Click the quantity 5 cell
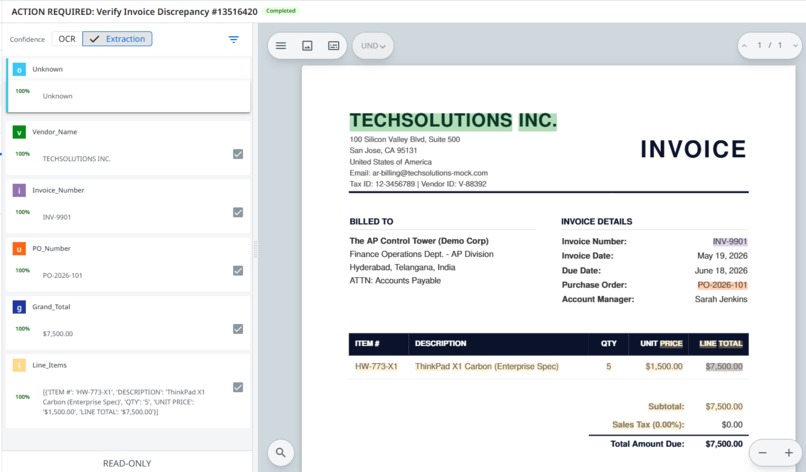The width and height of the screenshot is (806, 472). (609, 367)
